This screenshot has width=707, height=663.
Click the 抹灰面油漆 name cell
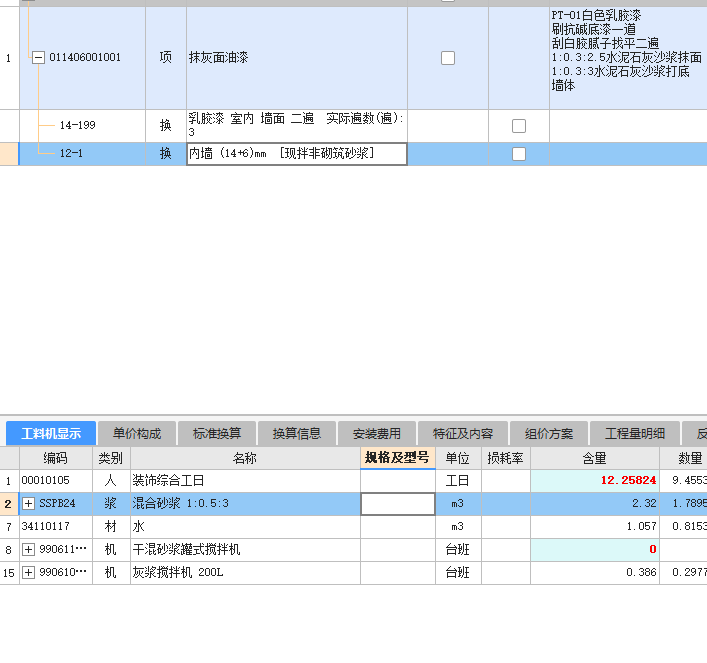297,58
